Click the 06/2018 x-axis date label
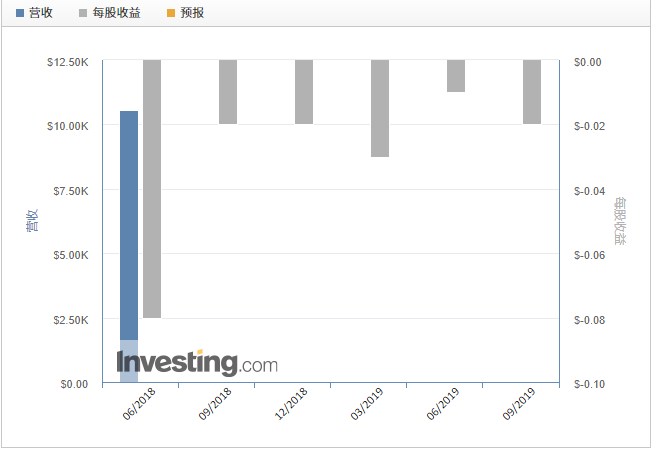 139,405
